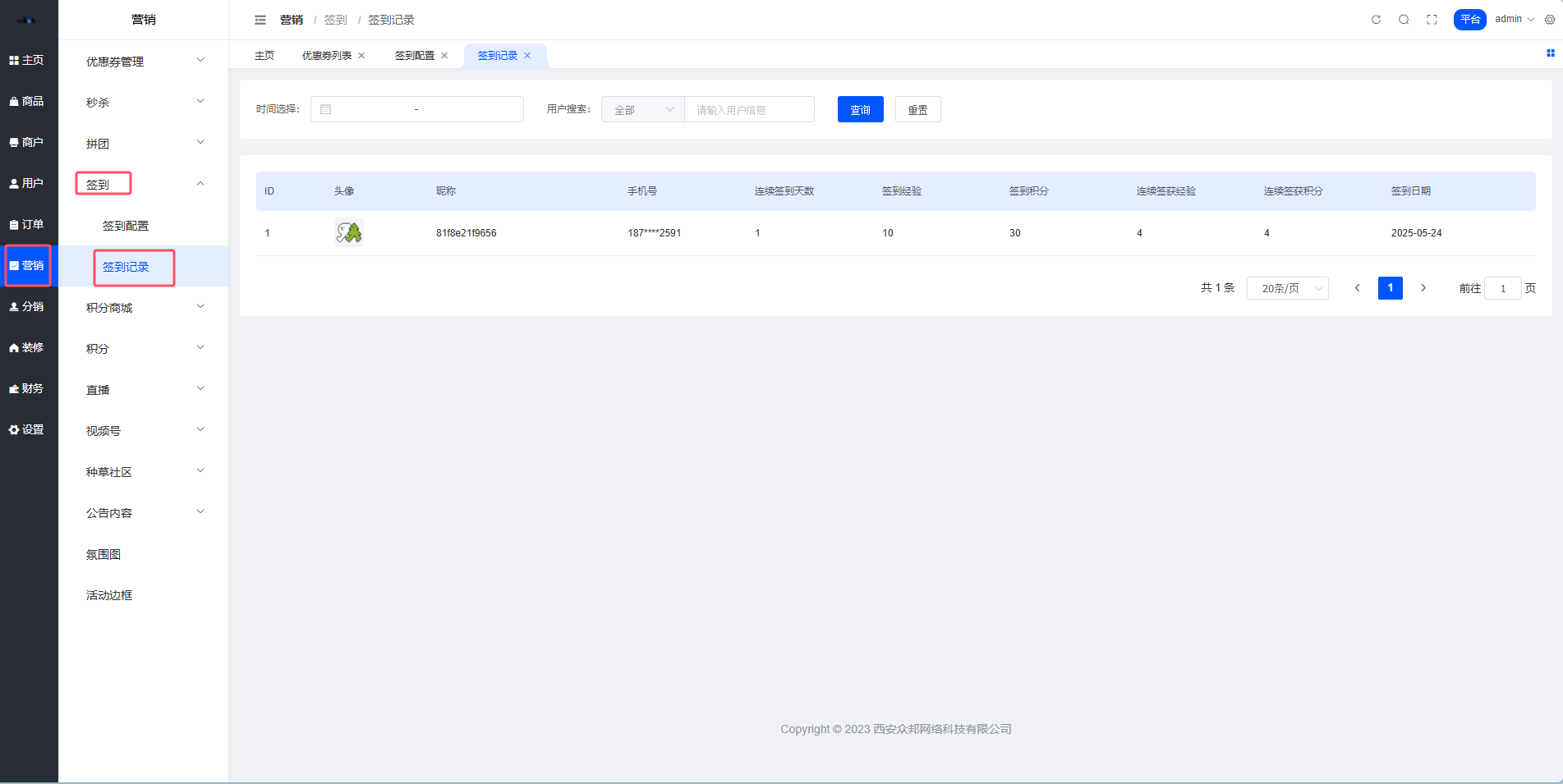Open the 全部 user search dropdown
This screenshot has width=1563, height=784.
coord(643,109)
